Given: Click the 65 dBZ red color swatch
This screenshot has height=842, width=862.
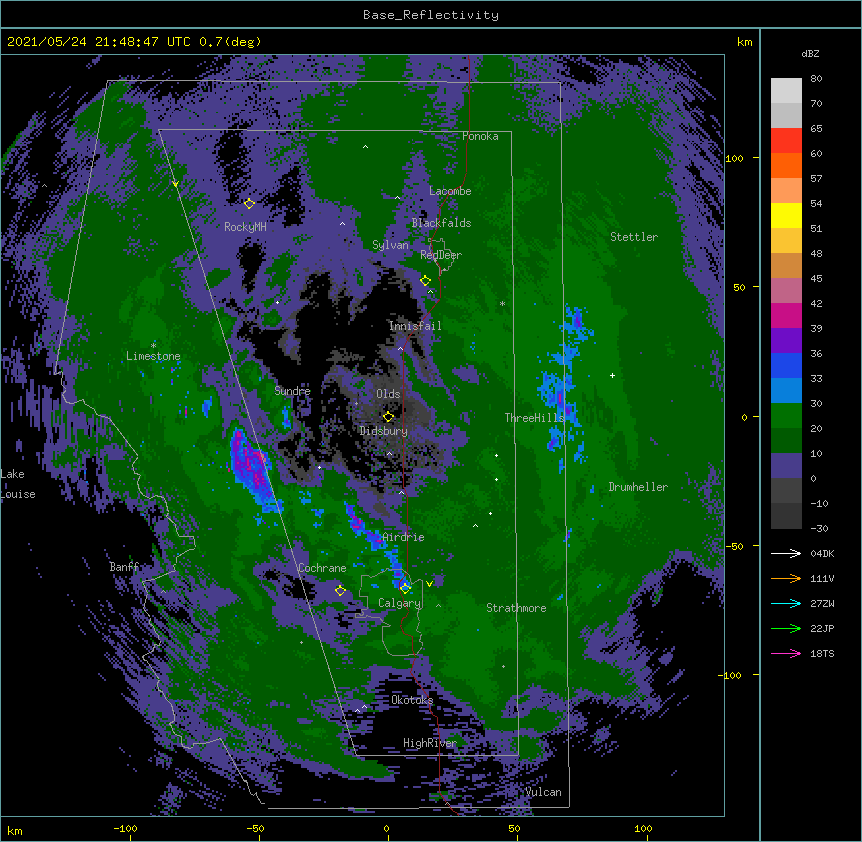Looking at the screenshot, I should (x=786, y=141).
